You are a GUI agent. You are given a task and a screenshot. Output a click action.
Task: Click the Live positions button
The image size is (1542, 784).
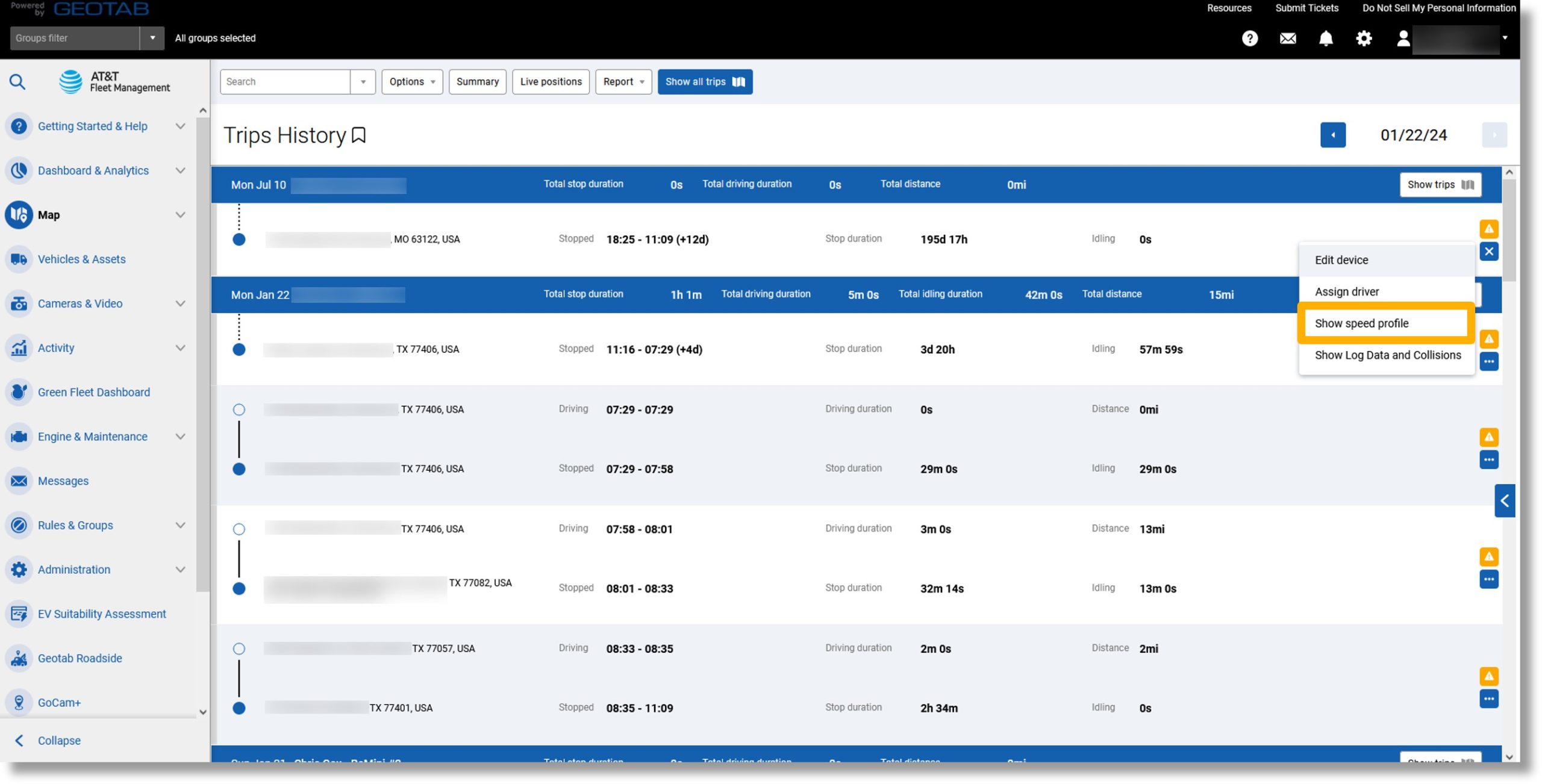[x=551, y=82]
